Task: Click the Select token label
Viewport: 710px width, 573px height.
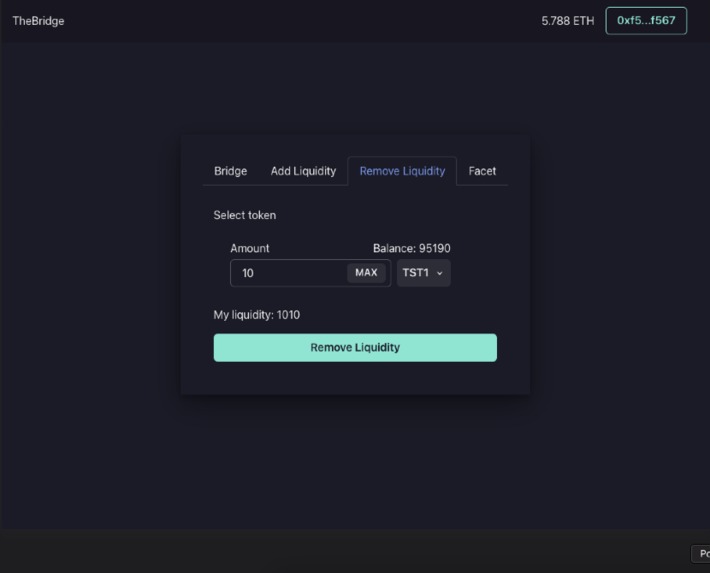Action: (x=245, y=215)
